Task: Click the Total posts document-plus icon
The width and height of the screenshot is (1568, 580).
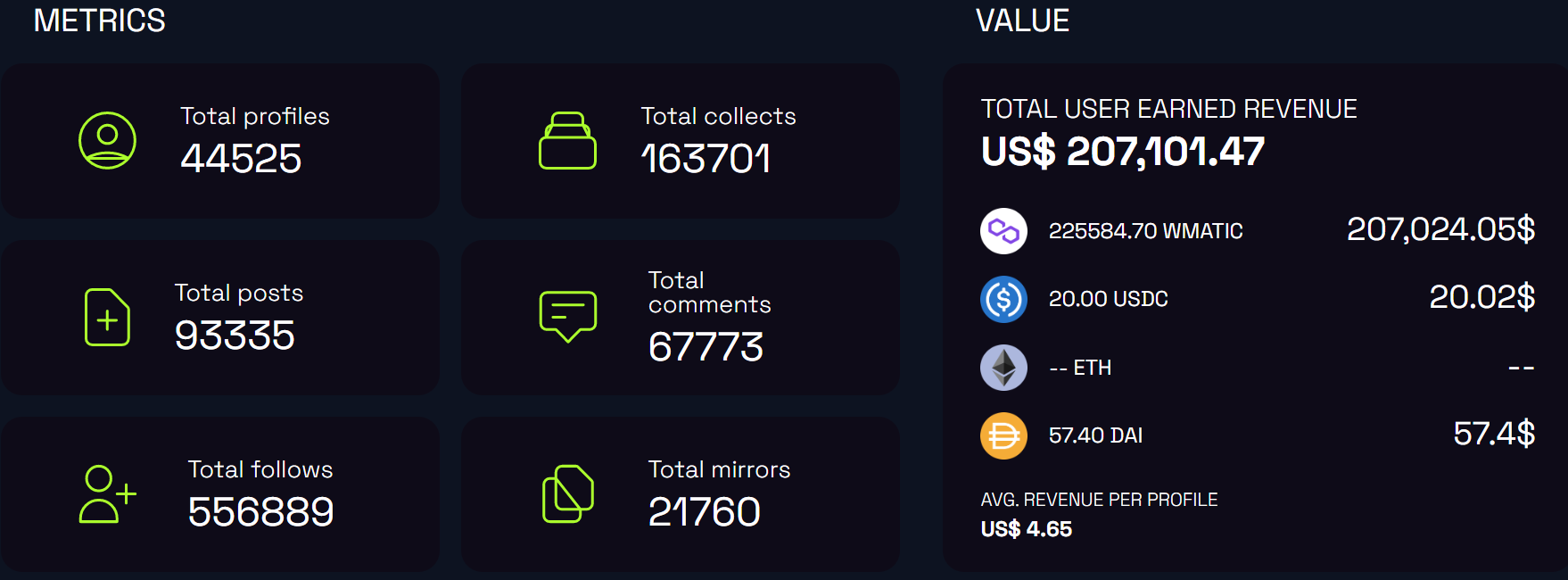Action: click(x=107, y=318)
